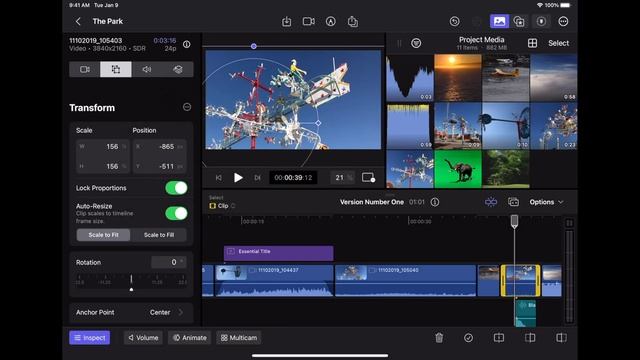The height and width of the screenshot is (360, 640).
Task: Edit Position X value -865
Action: [159, 147]
